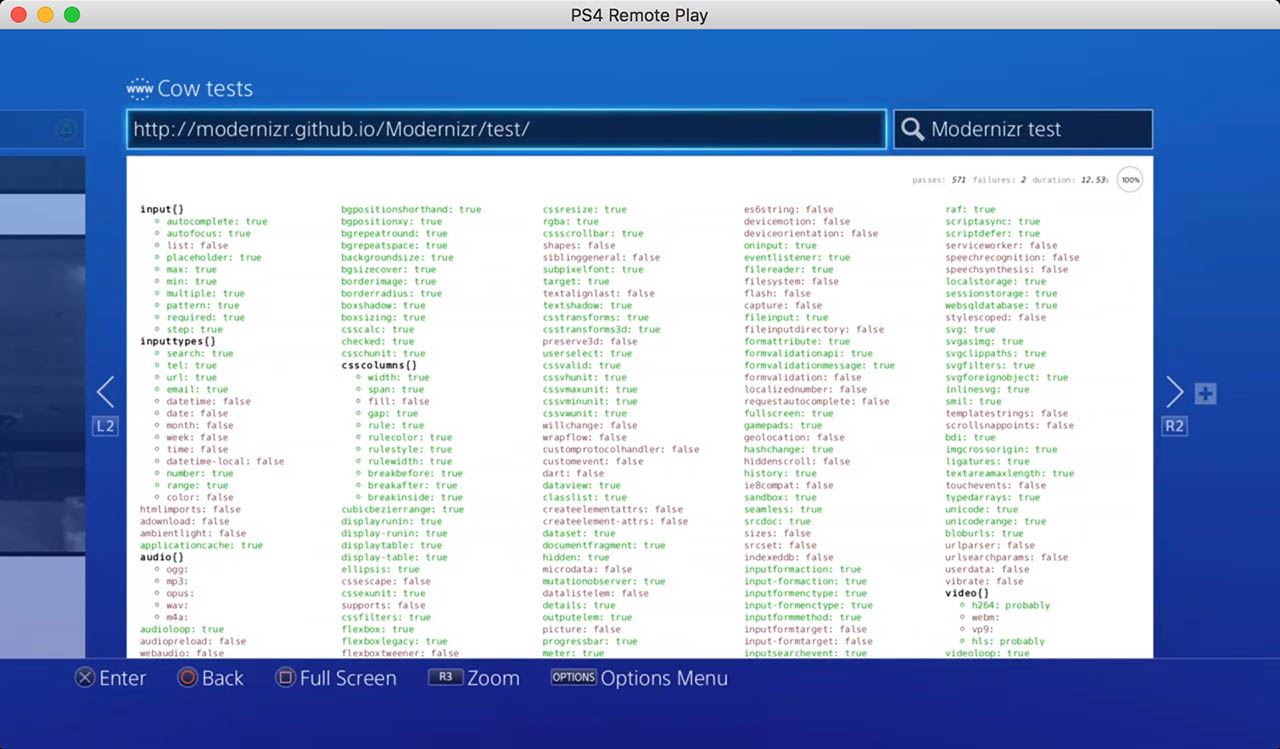Click 'textareamaxlength: true' entry
1280x749 pixels.
coord(1010,474)
